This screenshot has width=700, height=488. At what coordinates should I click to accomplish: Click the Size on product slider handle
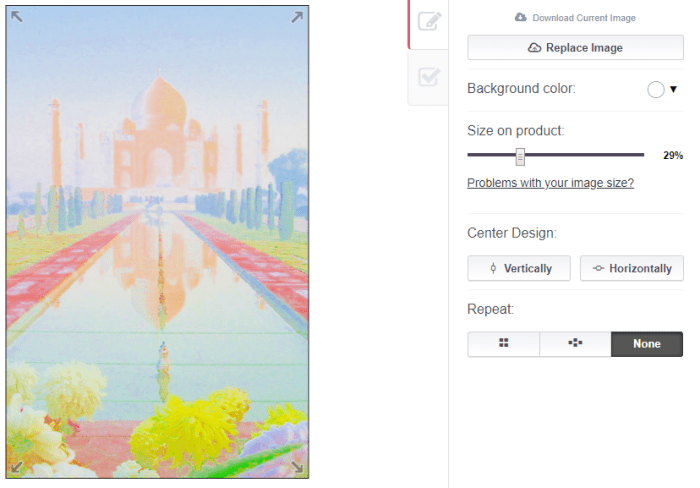tap(520, 156)
